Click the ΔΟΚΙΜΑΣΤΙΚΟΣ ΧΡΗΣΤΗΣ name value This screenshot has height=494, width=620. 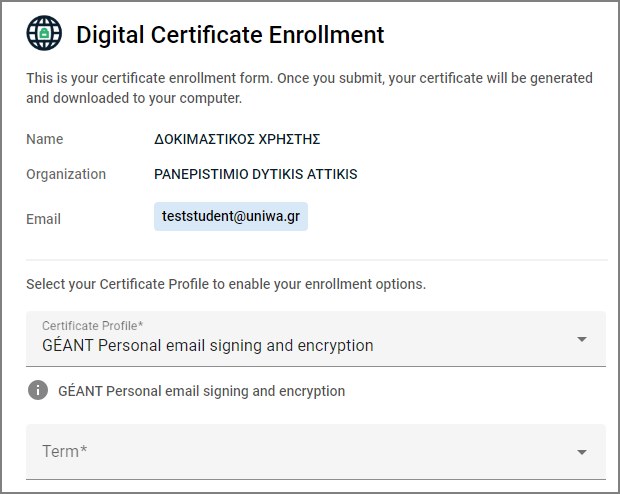pos(237,139)
